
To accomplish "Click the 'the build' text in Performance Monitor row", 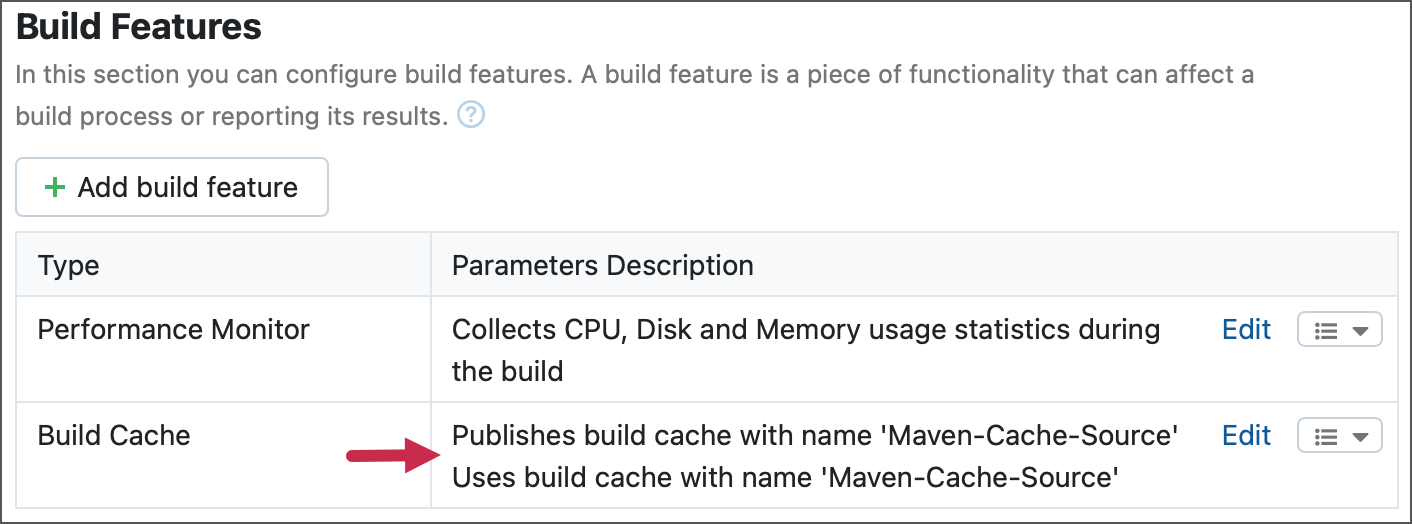I will (x=507, y=372).
